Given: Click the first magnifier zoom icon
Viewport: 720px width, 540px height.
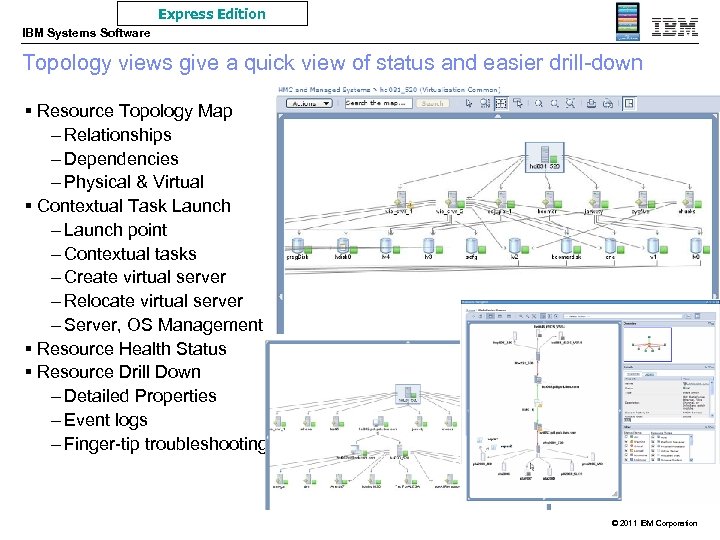Looking at the screenshot, I should (539, 103).
